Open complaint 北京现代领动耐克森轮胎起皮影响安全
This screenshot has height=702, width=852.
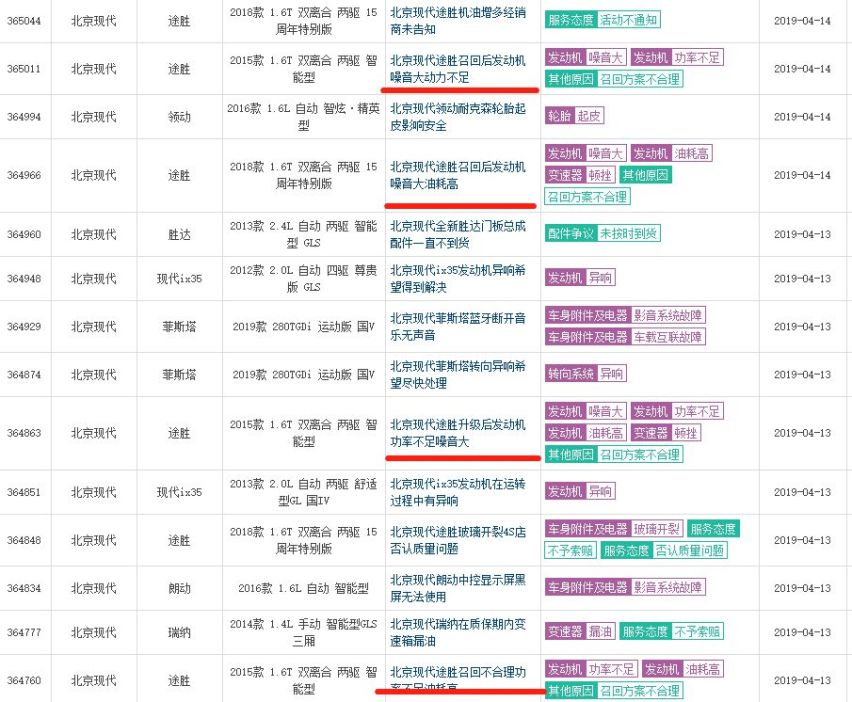458,117
